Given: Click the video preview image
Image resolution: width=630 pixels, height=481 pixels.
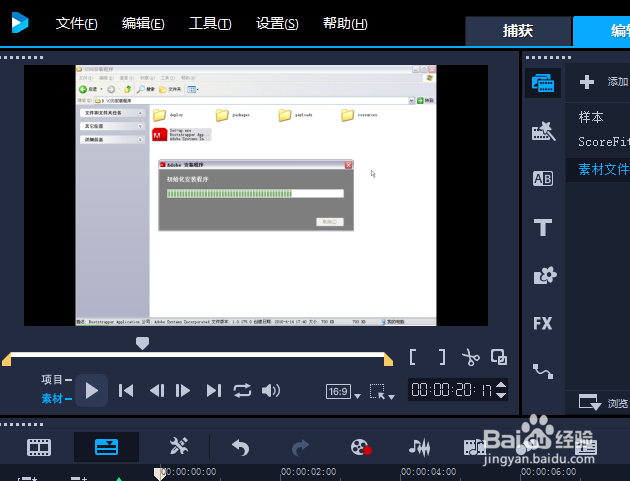Looking at the screenshot, I should tap(256, 195).
